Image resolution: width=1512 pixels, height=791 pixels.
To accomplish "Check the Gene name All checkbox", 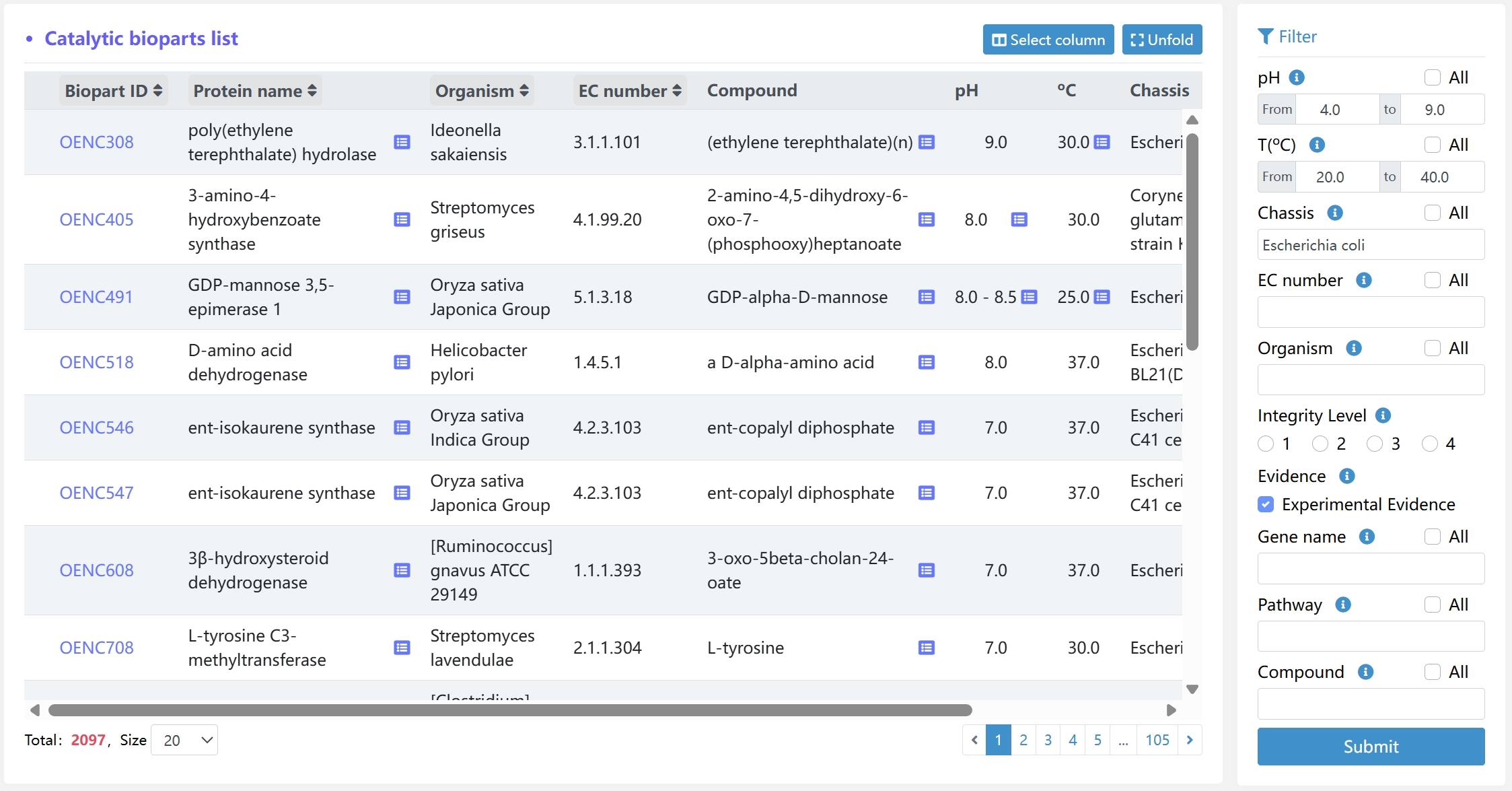I will pos(1433,537).
